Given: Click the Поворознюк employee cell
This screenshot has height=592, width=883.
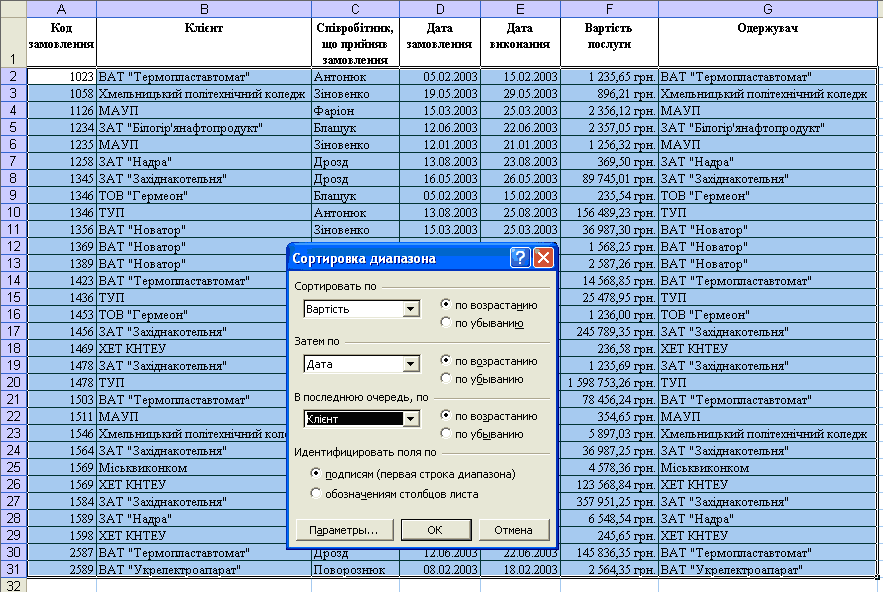Looking at the screenshot, I should tap(355, 569).
